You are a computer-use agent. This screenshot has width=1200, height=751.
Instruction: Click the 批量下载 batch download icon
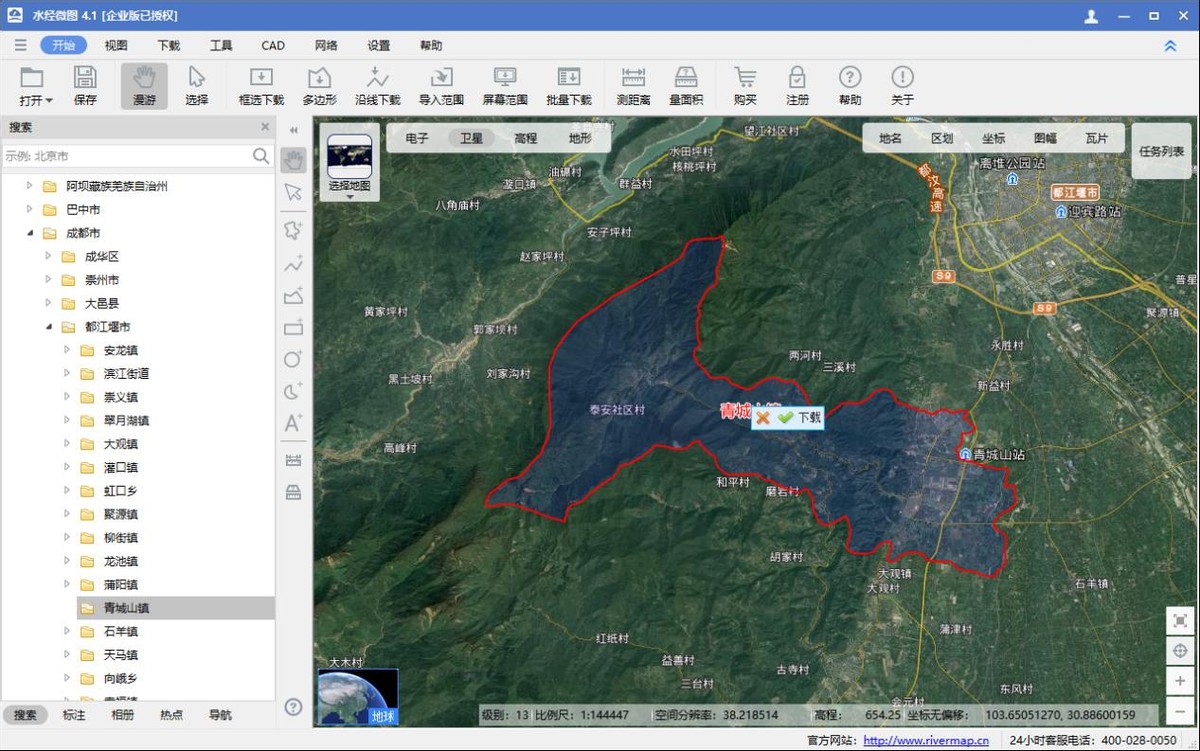(569, 86)
